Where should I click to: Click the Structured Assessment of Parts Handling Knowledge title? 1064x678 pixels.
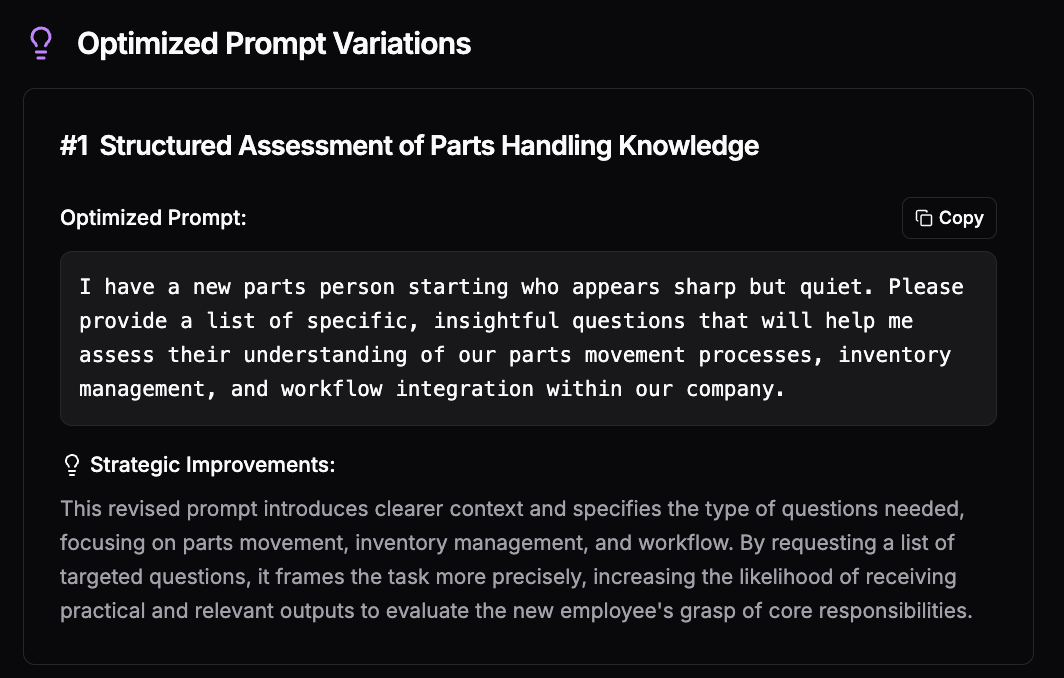(429, 145)
